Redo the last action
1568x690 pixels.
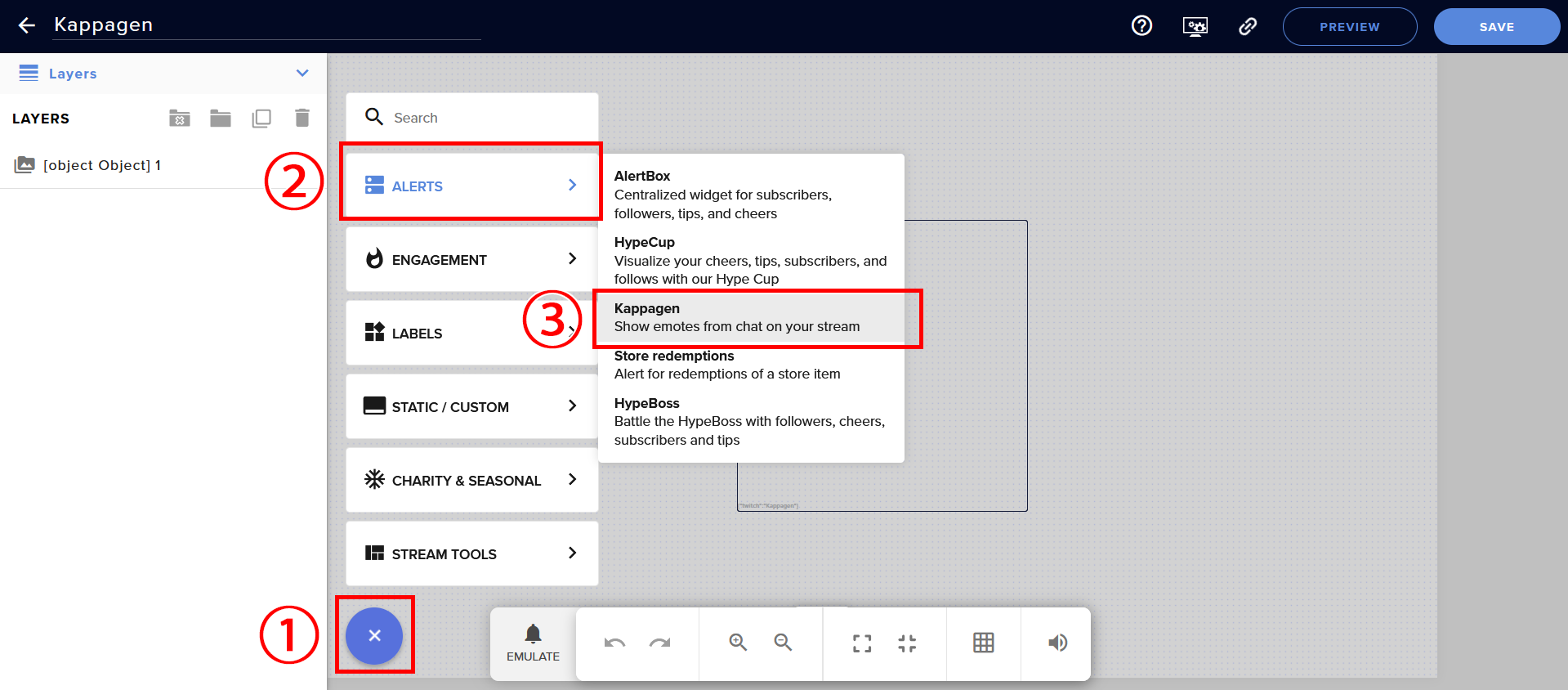660,643
